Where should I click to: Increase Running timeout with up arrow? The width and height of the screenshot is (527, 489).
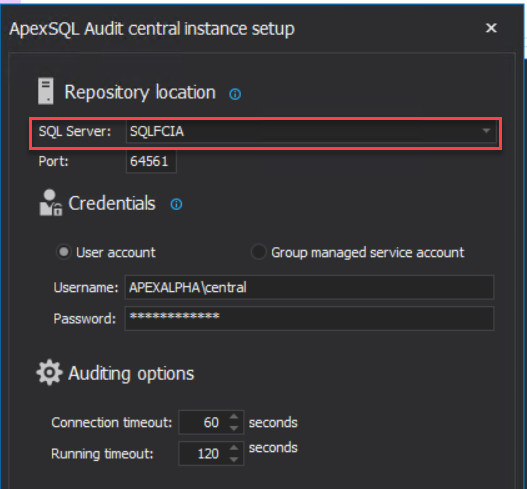click(234, 448)
